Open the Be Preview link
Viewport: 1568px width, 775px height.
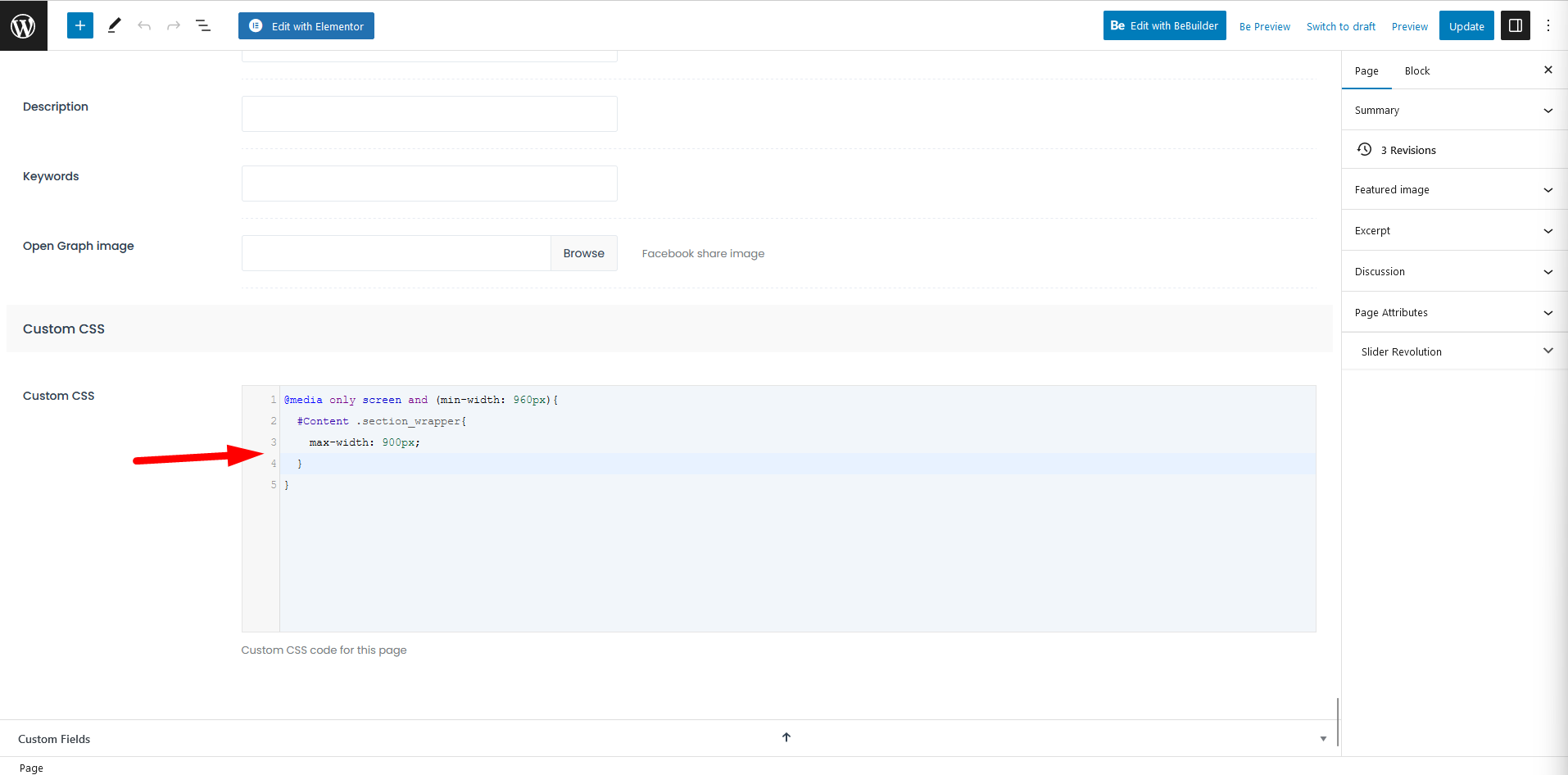pos(1265,26)
